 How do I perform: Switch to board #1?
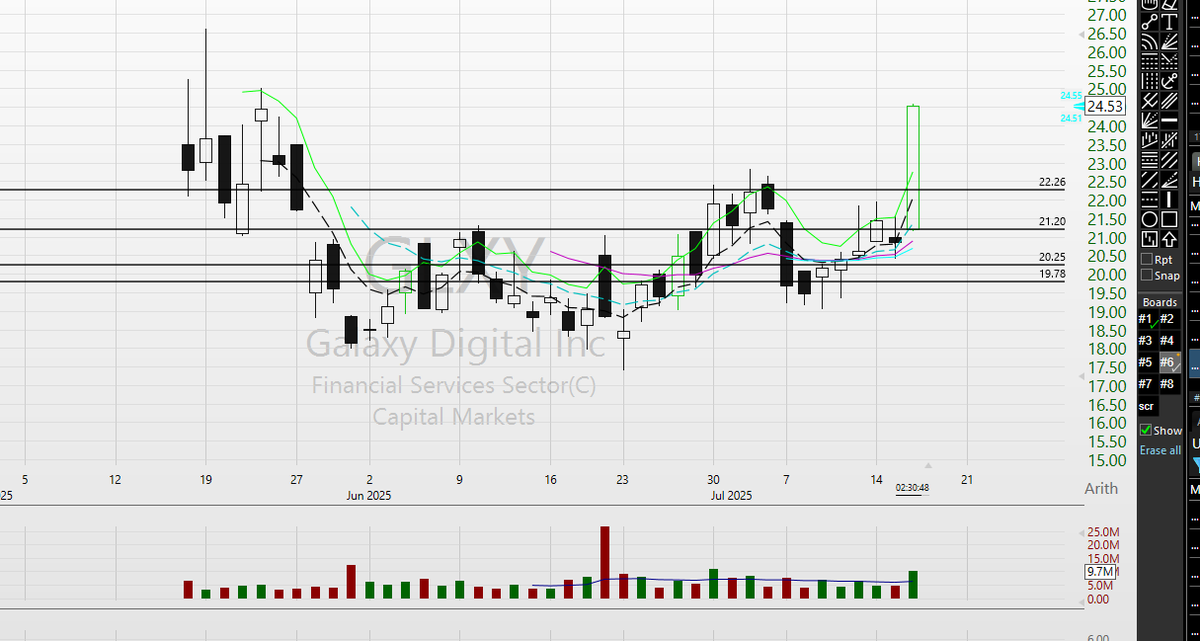click(x=1146, y=318)
